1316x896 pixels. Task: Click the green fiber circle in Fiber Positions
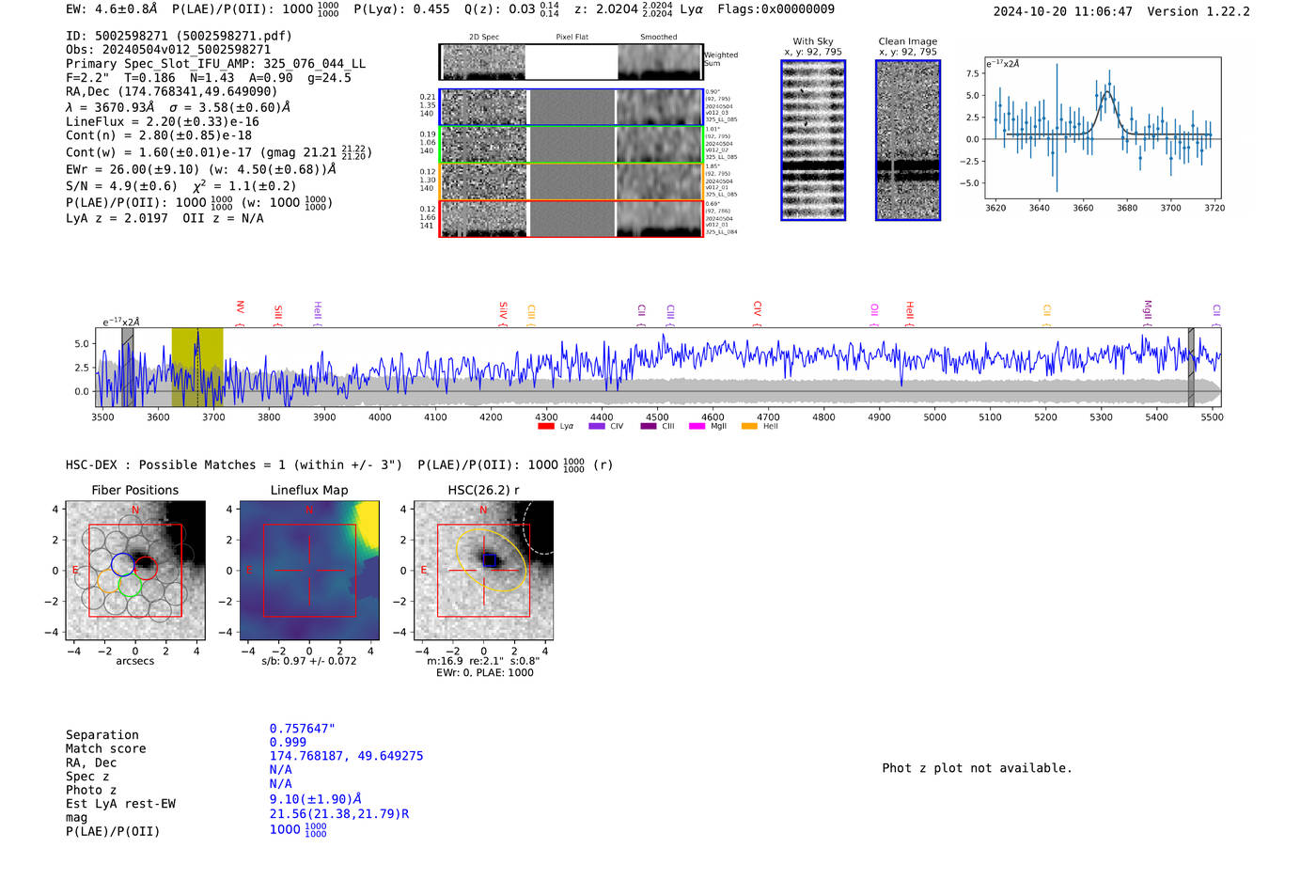[x=130, y=586]
